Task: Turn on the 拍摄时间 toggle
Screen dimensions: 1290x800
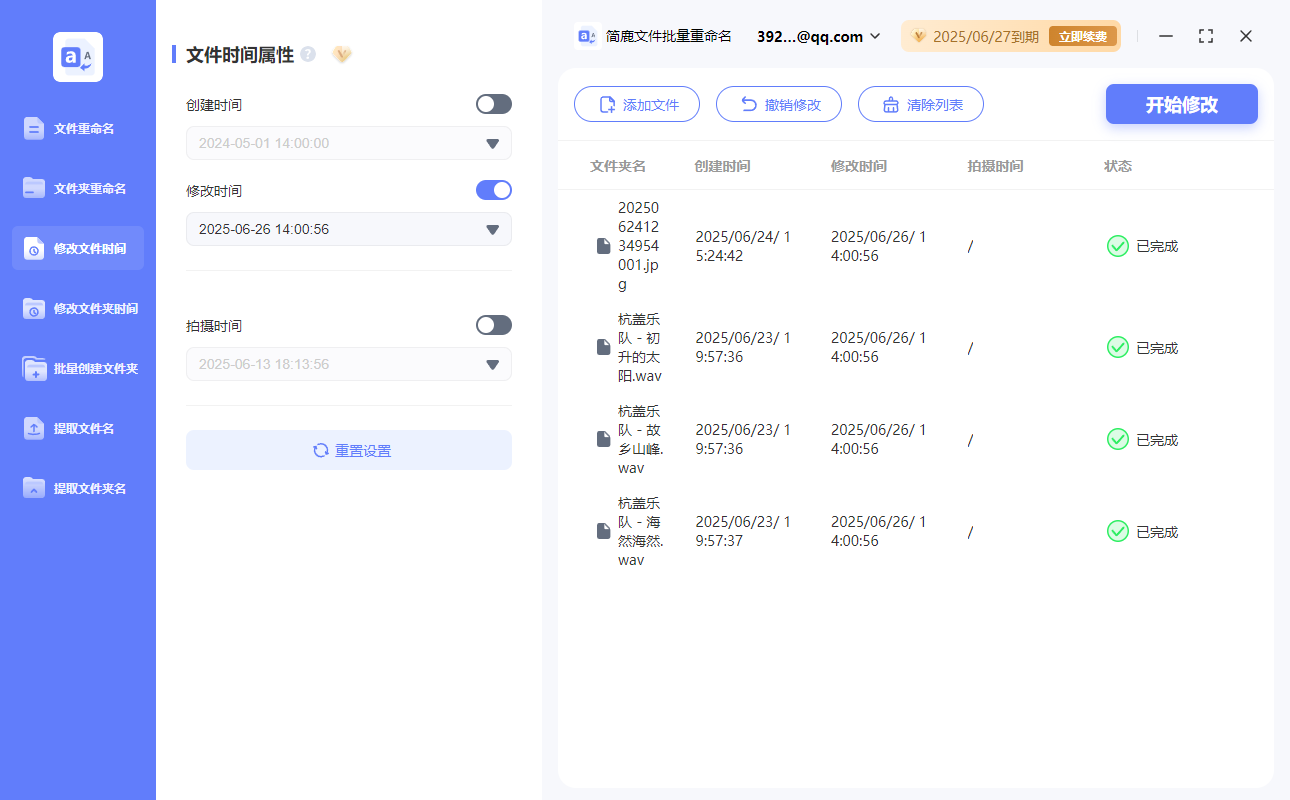Action: click(x=493, y=324)
